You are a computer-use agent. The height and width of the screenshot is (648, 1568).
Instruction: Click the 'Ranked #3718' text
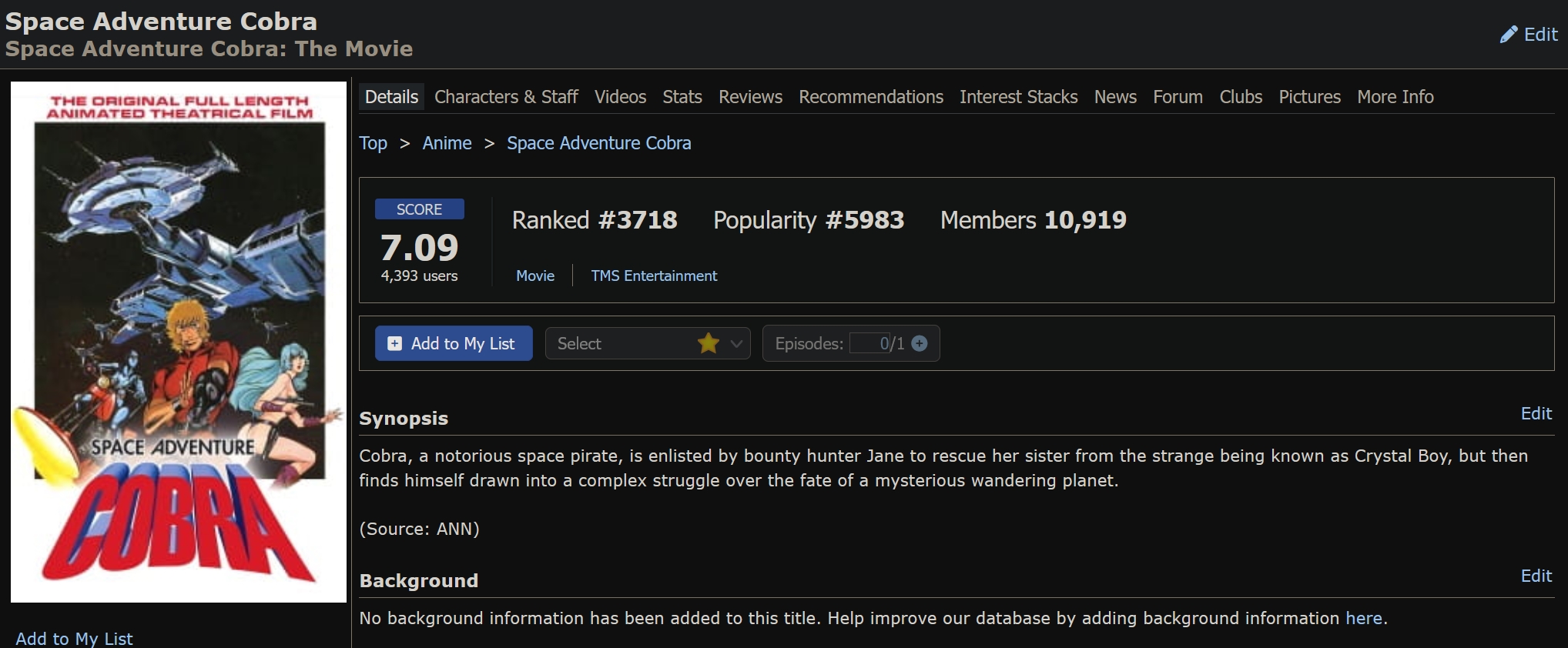(595, 220)
